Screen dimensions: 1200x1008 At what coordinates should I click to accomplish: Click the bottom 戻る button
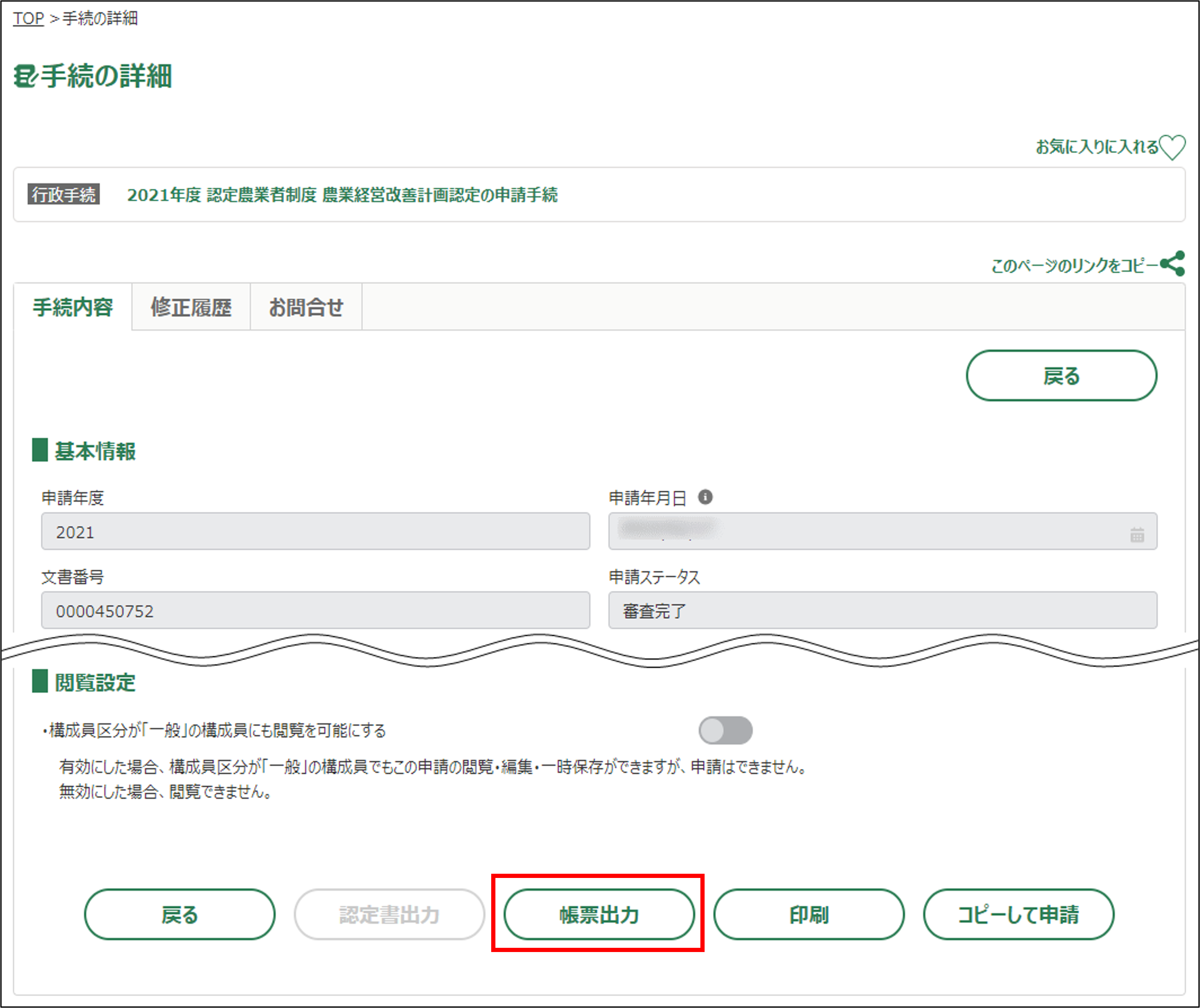(x=179, y=914)
